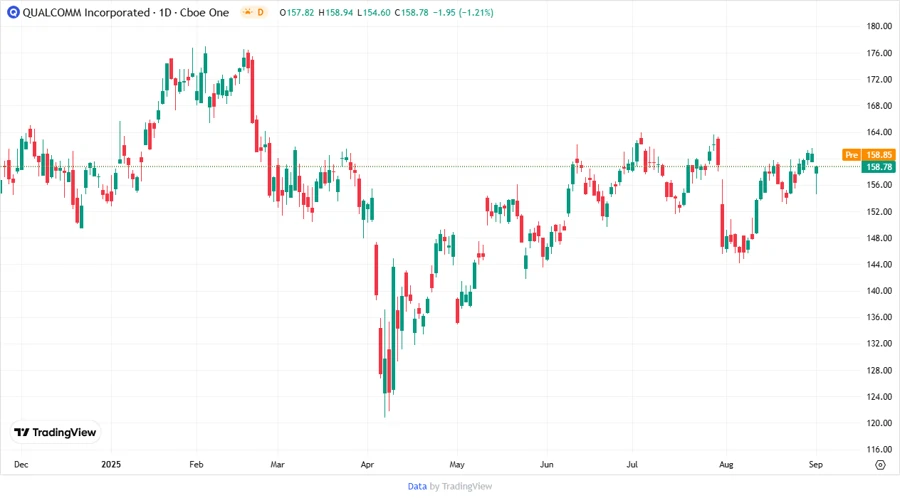Viewport: 900px width, 498px height.
Task: Click the Feb time axis label
Action: (196, 464)
